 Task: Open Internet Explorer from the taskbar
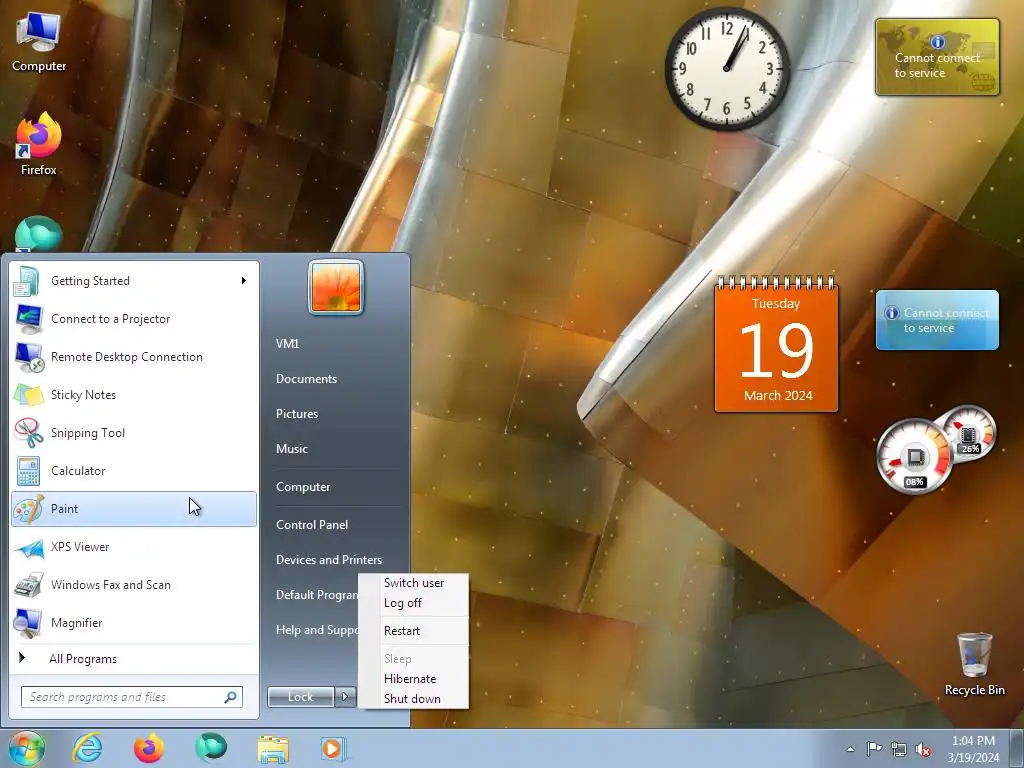87,749
